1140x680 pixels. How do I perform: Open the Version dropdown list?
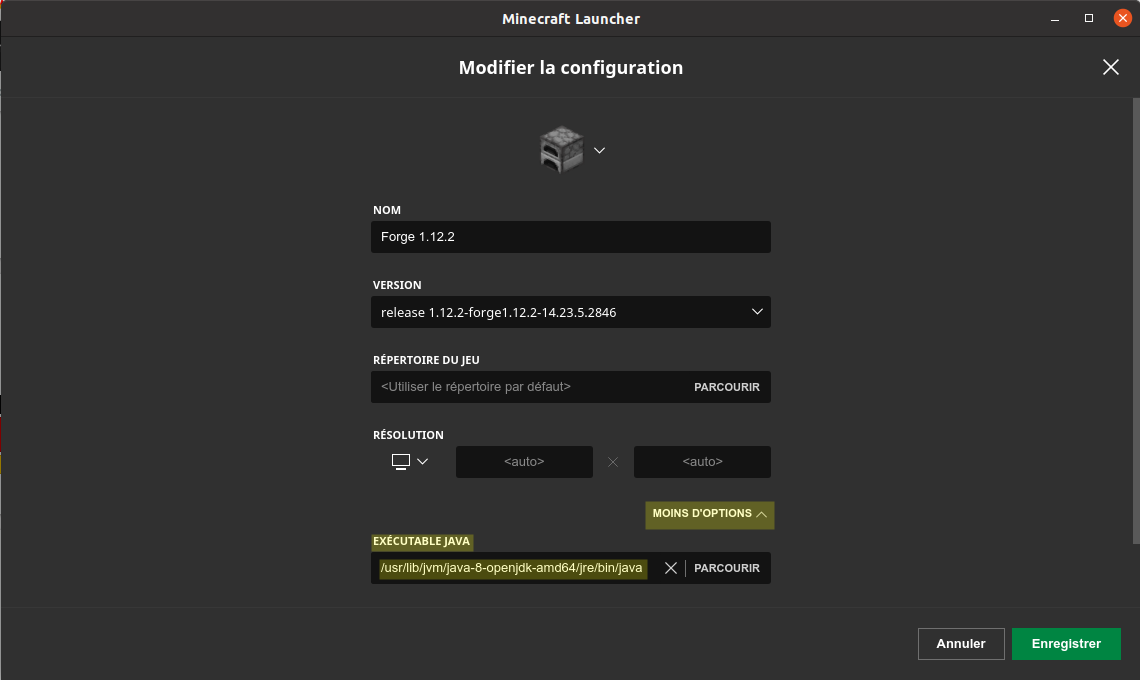tap(571, 312)
